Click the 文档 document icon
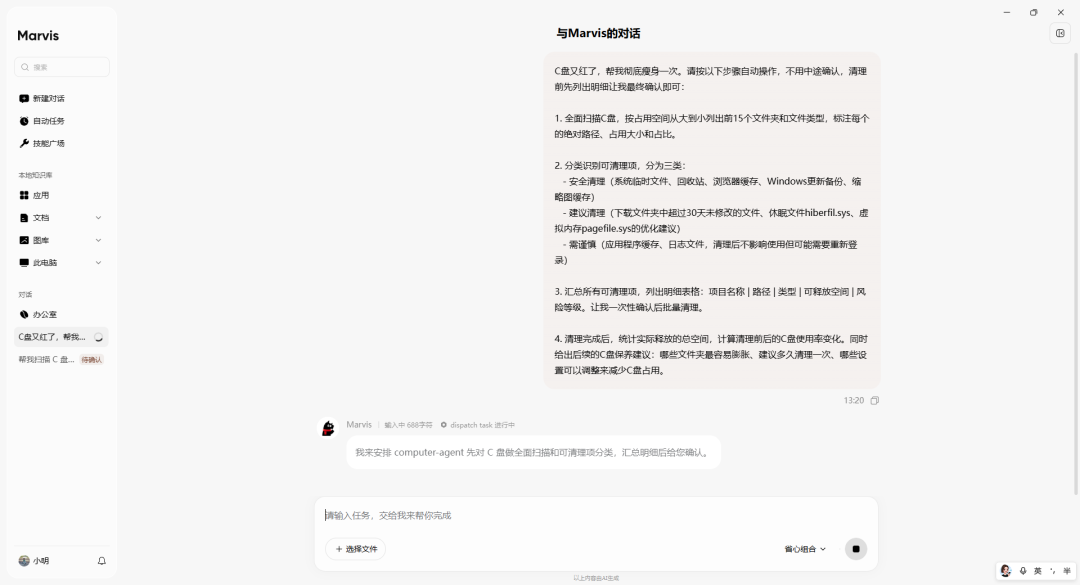The image size is (1080, 585). [24, 218]
